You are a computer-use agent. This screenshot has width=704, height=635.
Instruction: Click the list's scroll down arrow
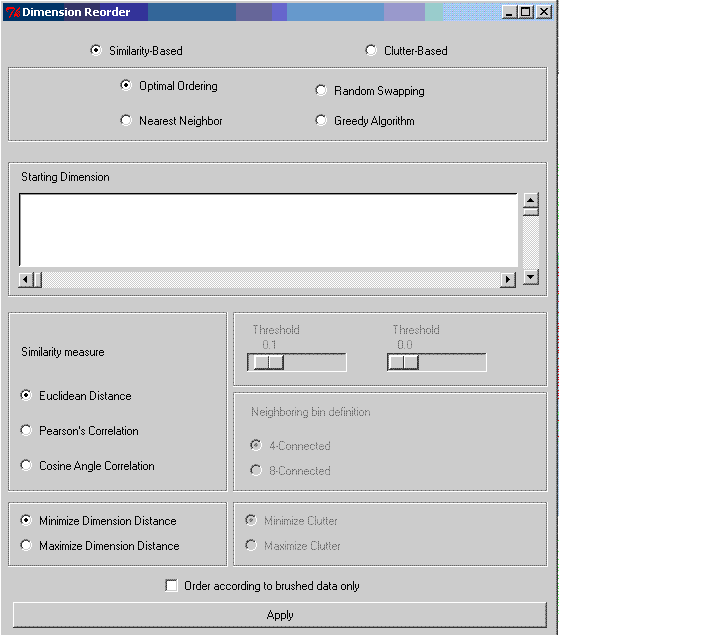click(531, 278)
